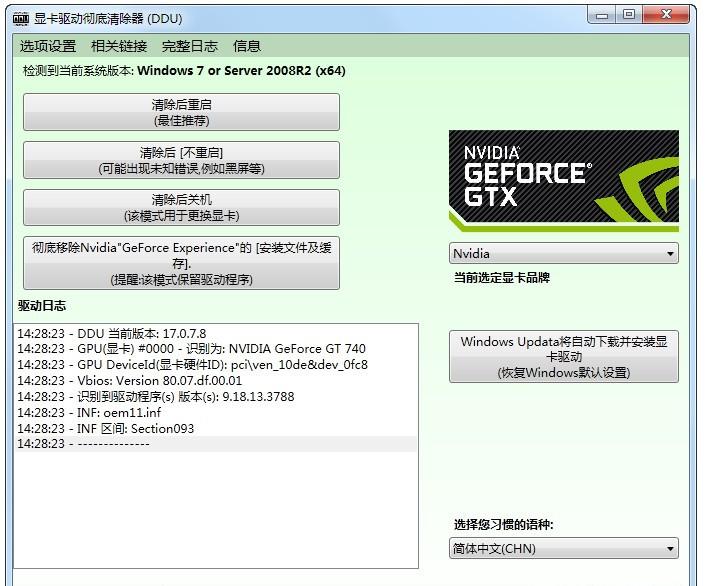Open the 选项设置 menu
This screenshot has width=706, height=586.
point(48,46)
